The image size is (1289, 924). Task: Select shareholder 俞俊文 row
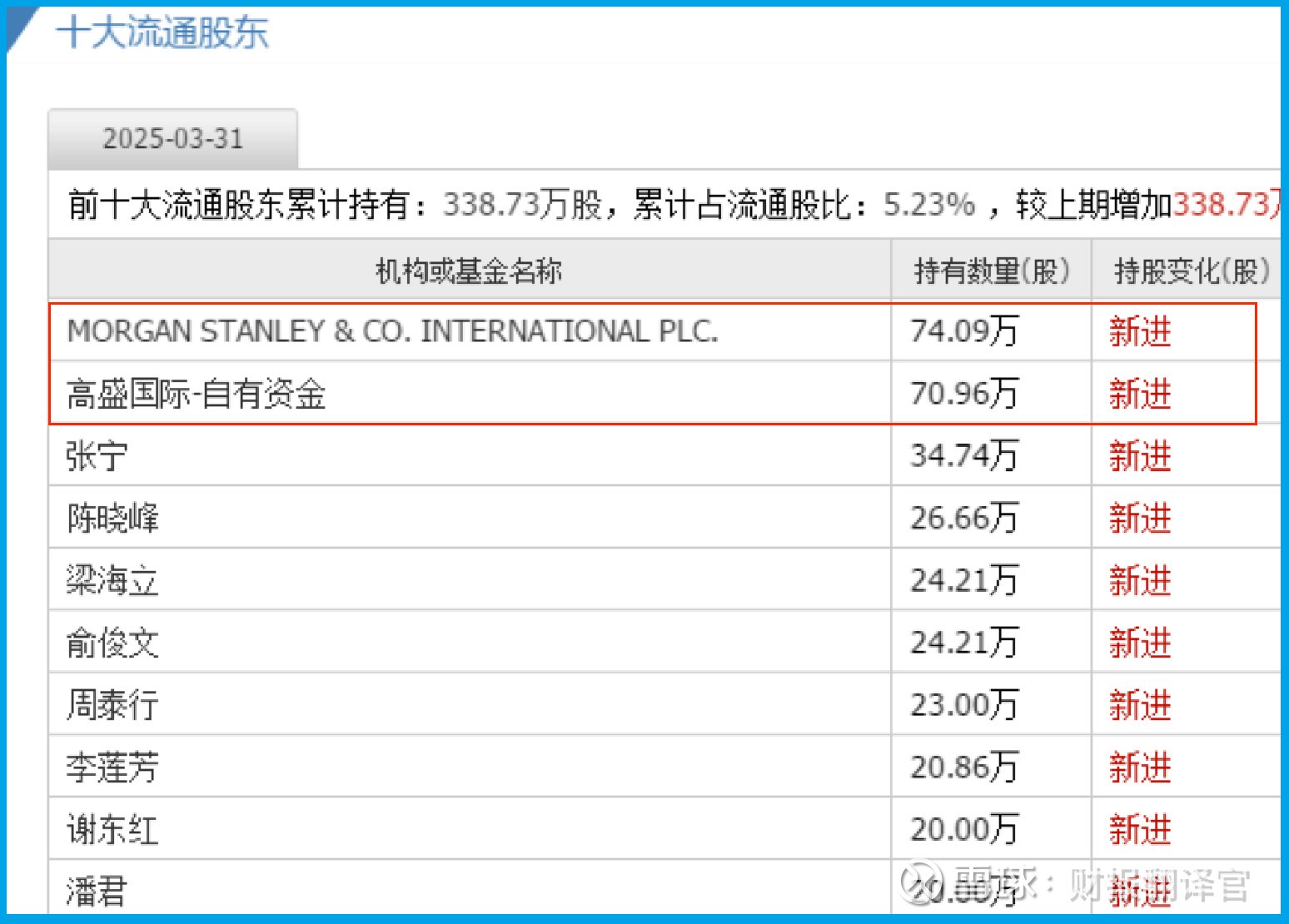coord(112,643)
